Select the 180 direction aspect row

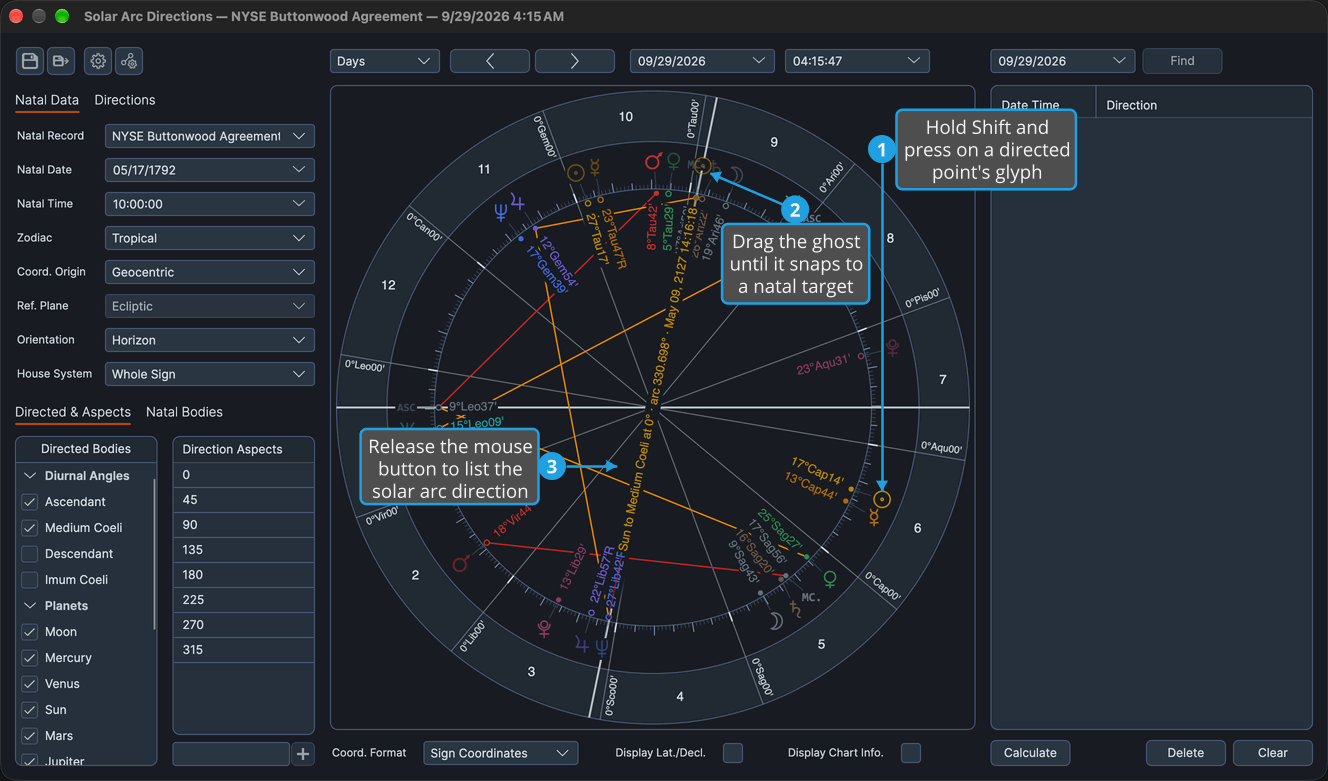[x=244, y=575]
